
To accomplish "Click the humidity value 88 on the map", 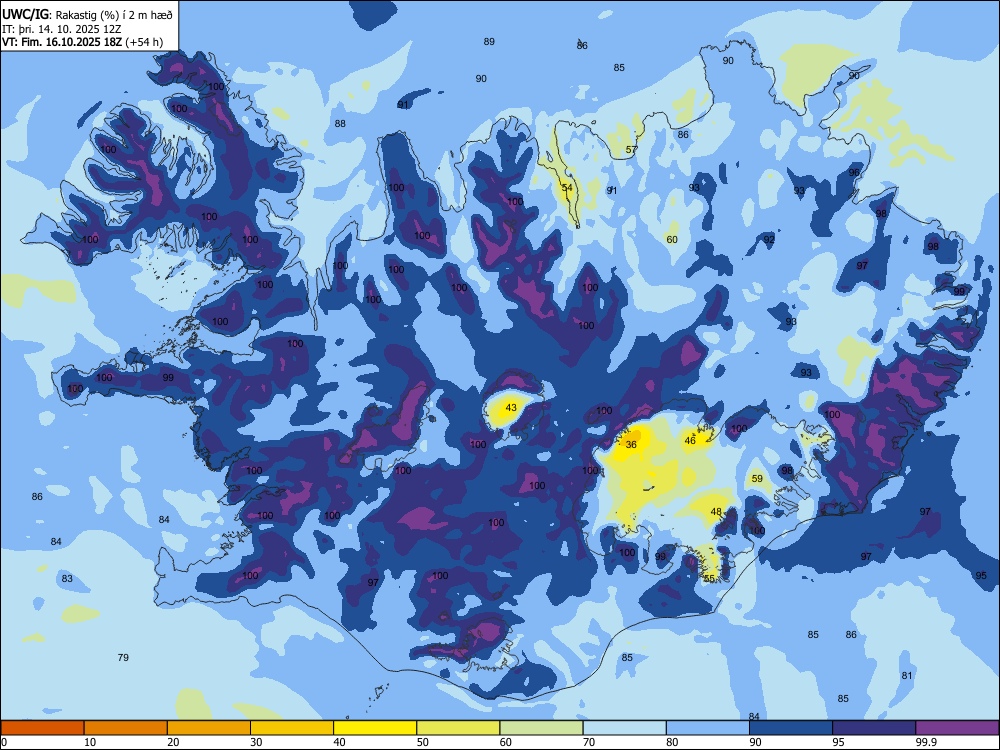I will coord(340,123).
